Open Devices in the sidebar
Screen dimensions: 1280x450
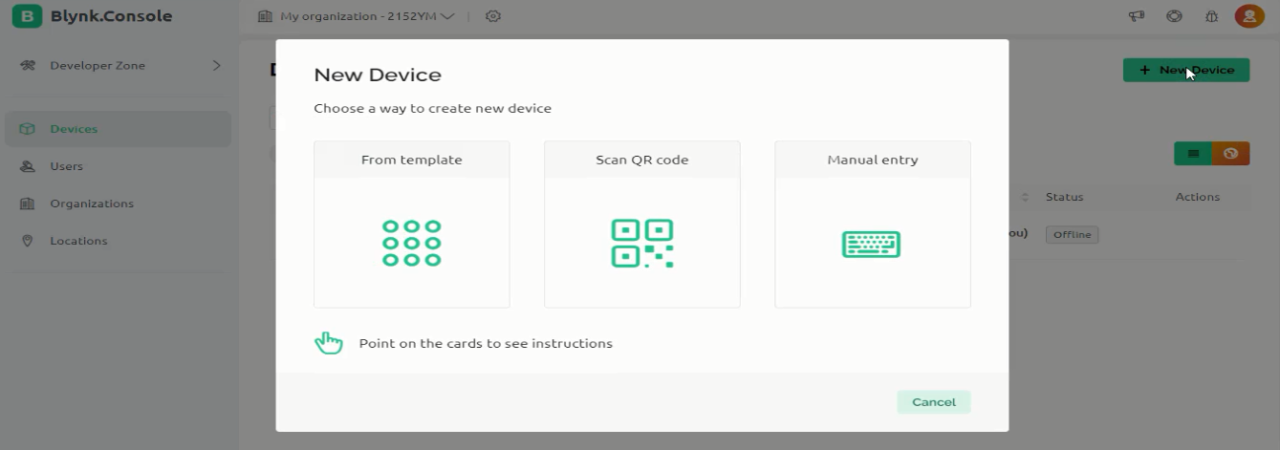(118, 129)
